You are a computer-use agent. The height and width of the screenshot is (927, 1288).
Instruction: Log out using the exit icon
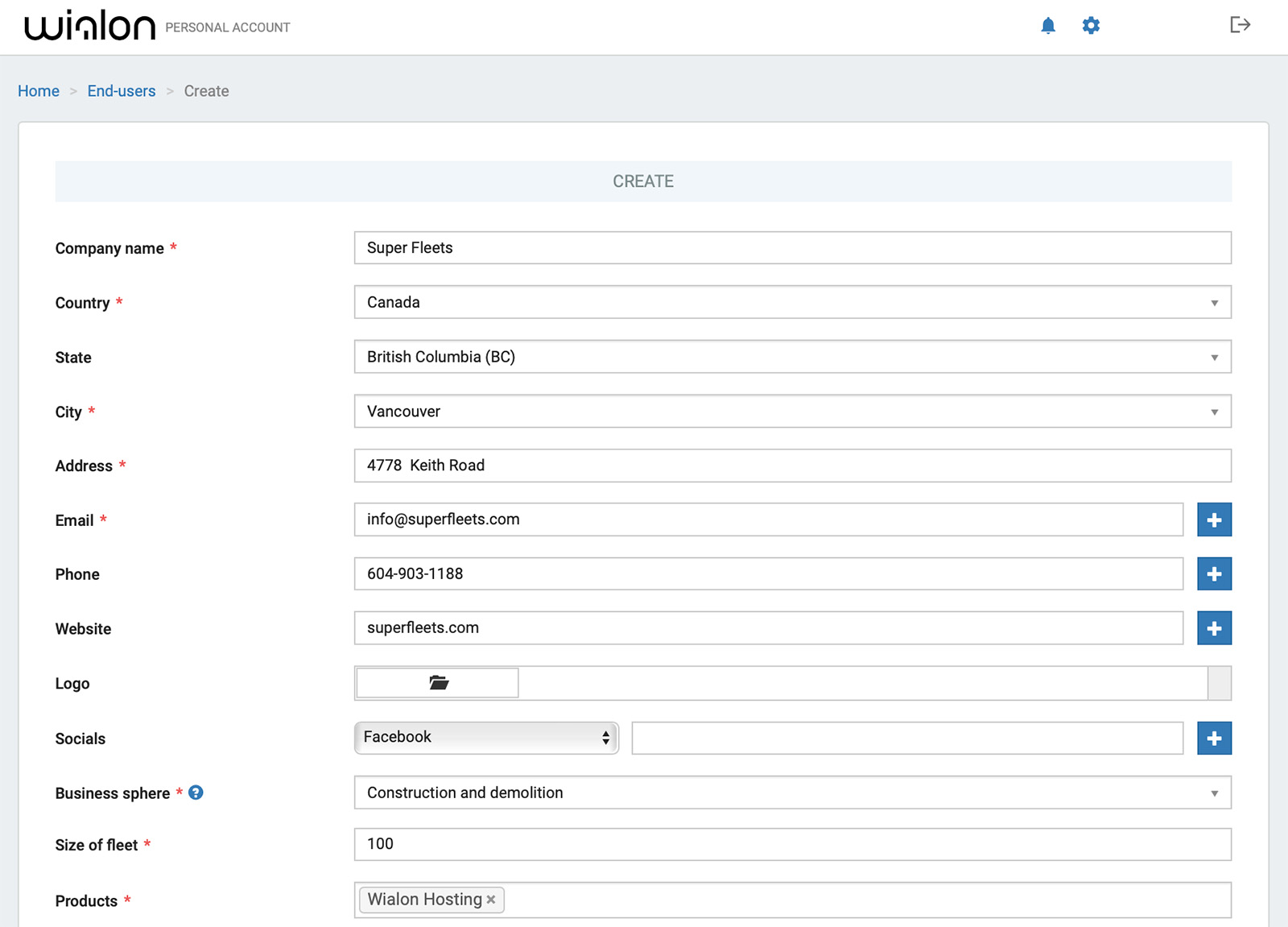point(1241,25)
